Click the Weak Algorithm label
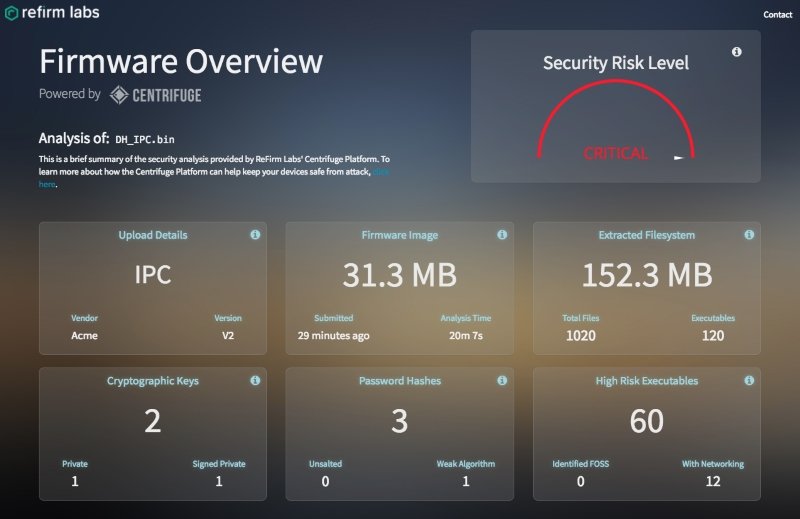 [x=465, y=464]
